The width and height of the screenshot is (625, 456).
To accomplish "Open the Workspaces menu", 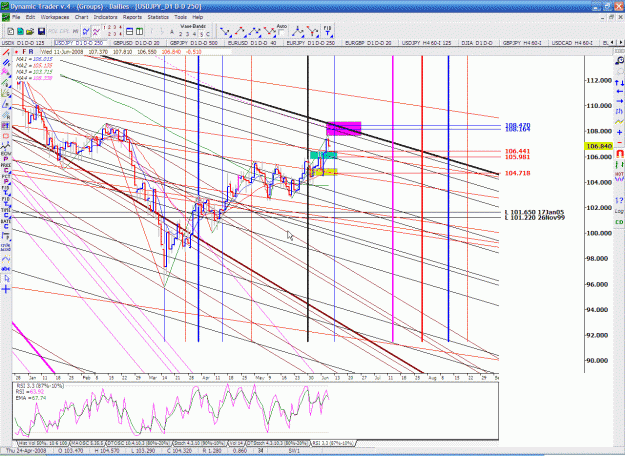I will point(55,17).
